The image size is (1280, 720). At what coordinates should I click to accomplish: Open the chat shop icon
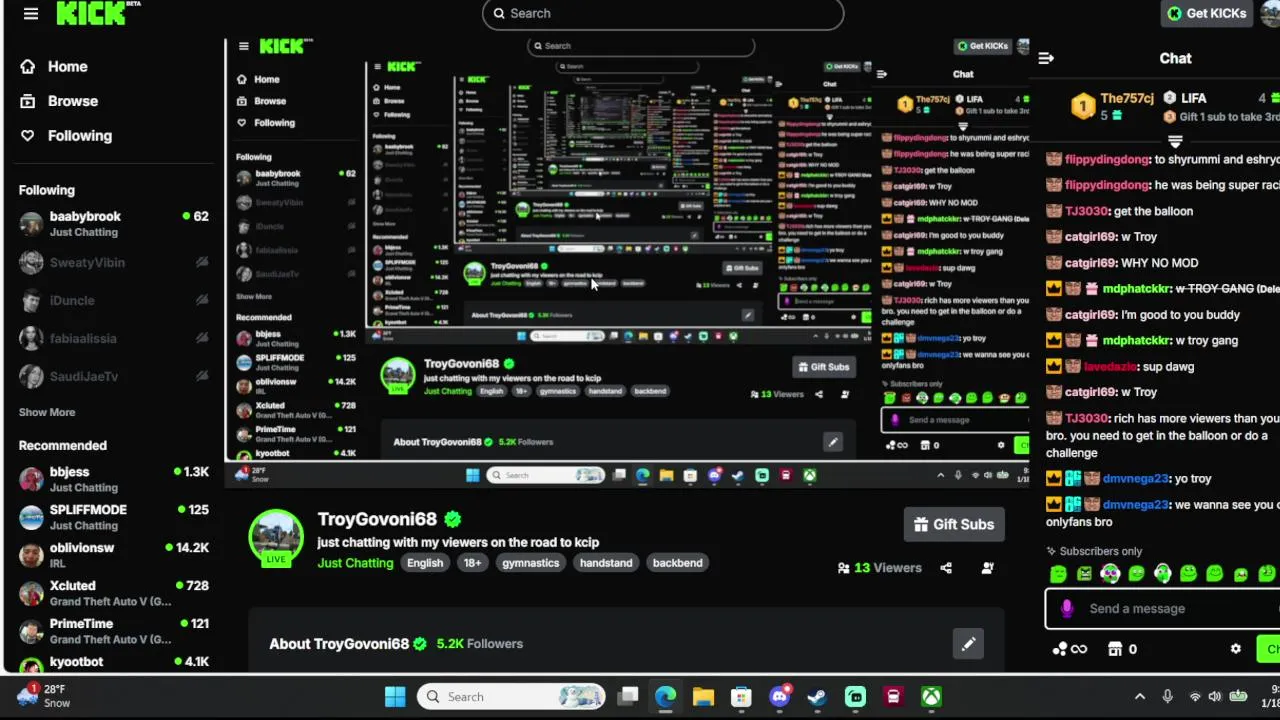click(1115, 649)
